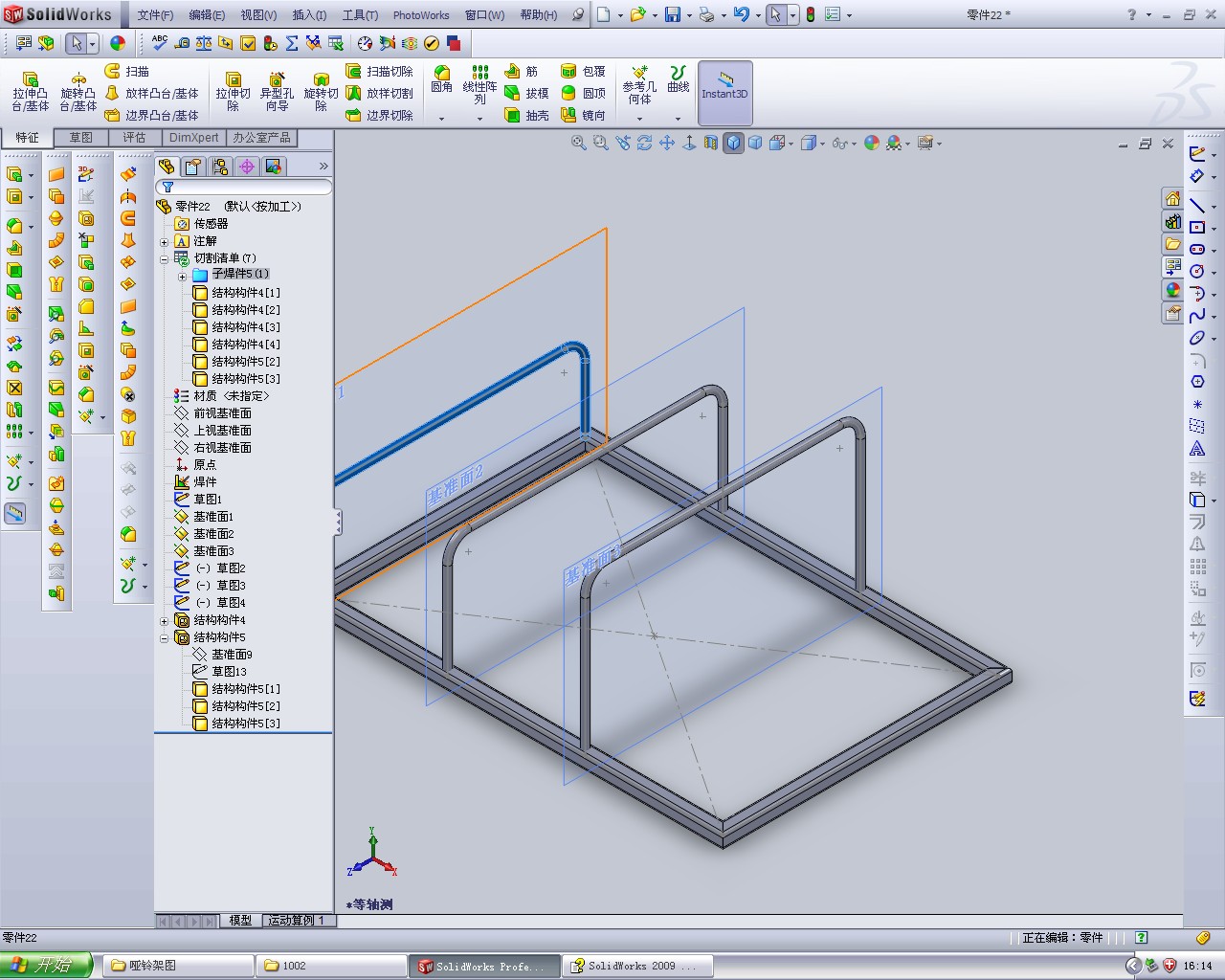1225x980 pixels.
Task: Open the PropertyManager tab icon
Action: pos(192,167)
